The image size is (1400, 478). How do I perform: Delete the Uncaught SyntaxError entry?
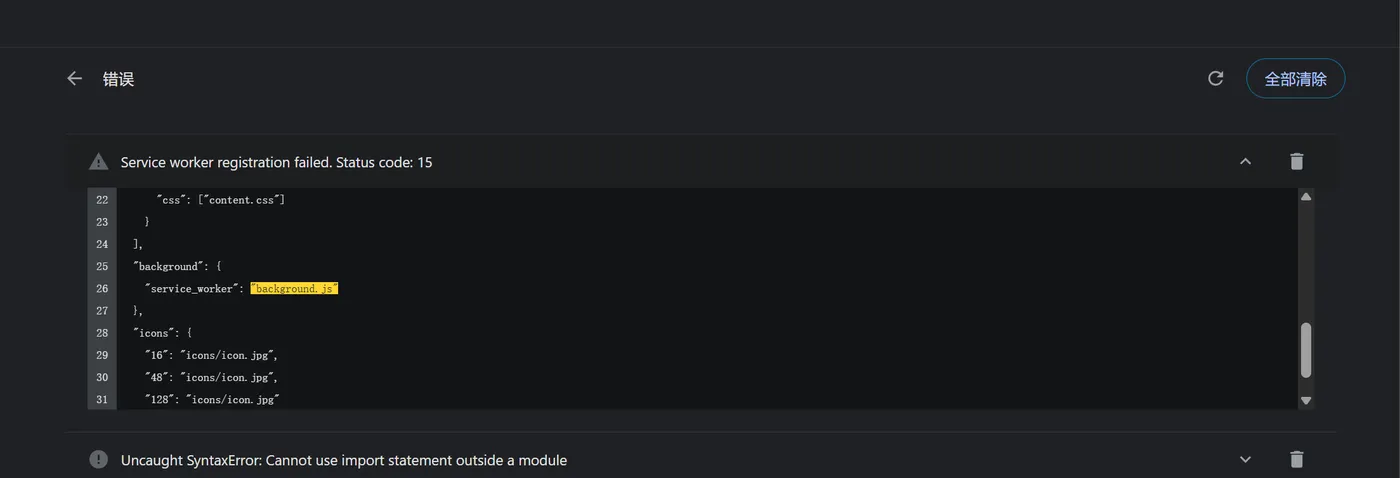(1297, 459)
